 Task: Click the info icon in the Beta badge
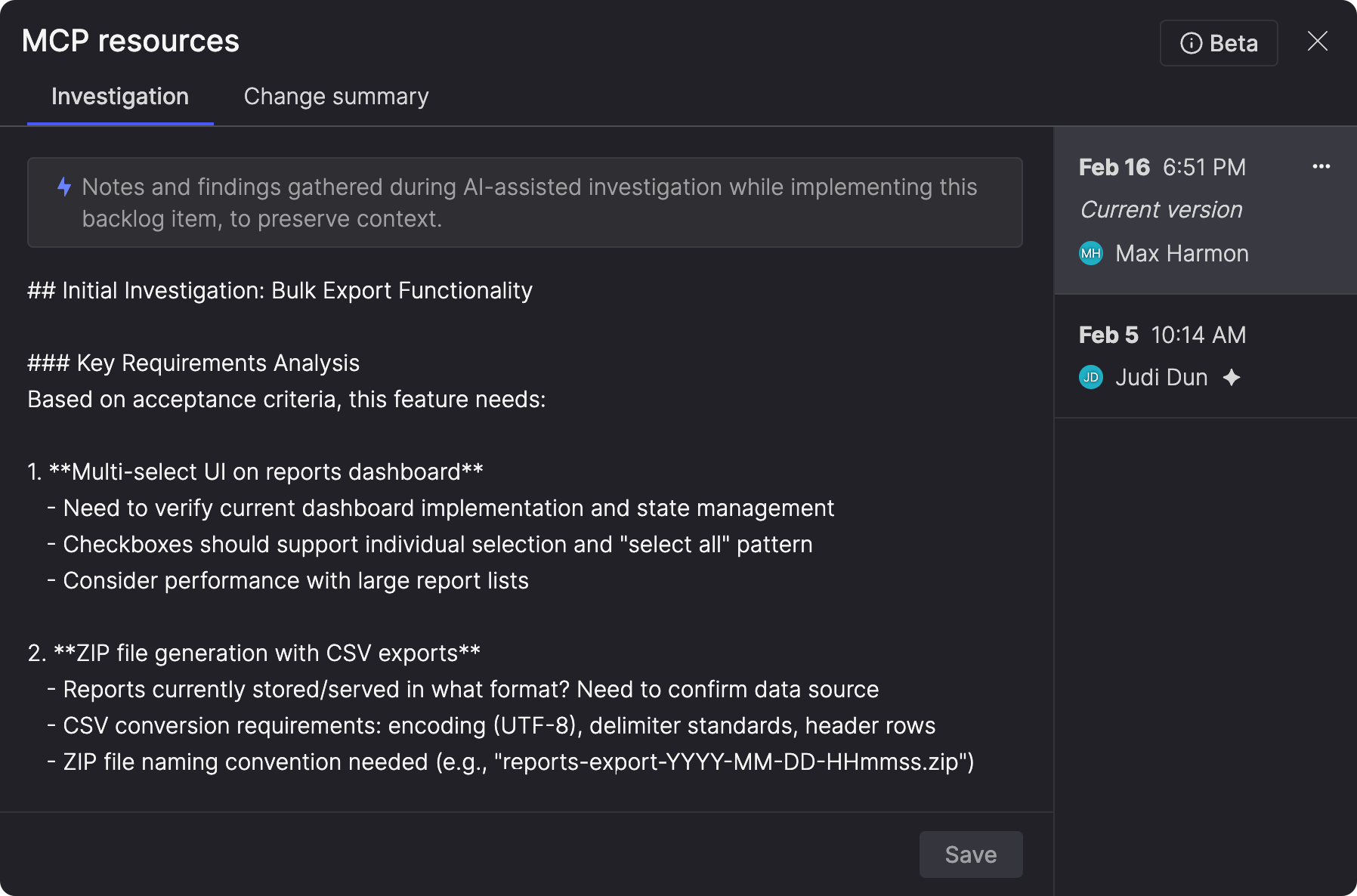(1191, 44)
